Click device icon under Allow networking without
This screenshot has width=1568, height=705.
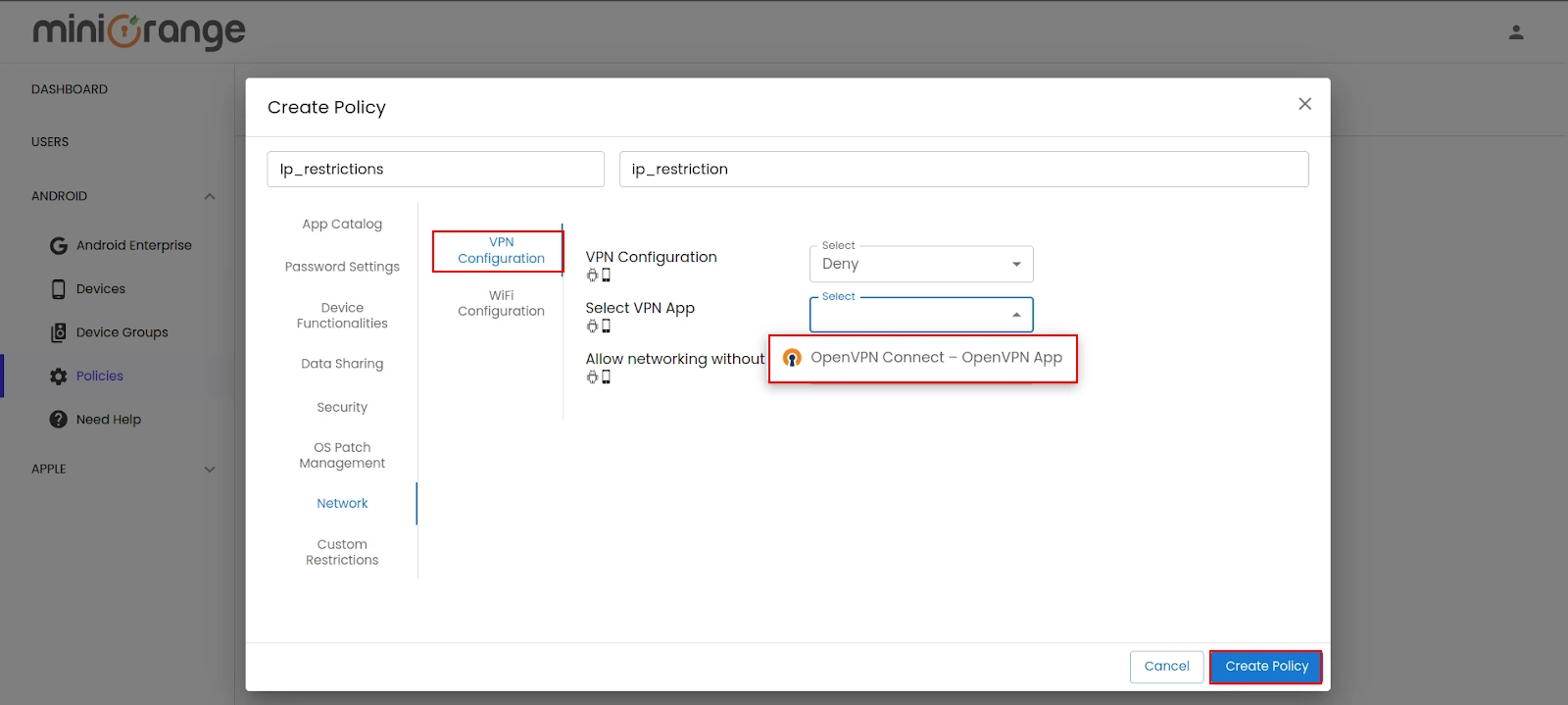pos(606,378)
